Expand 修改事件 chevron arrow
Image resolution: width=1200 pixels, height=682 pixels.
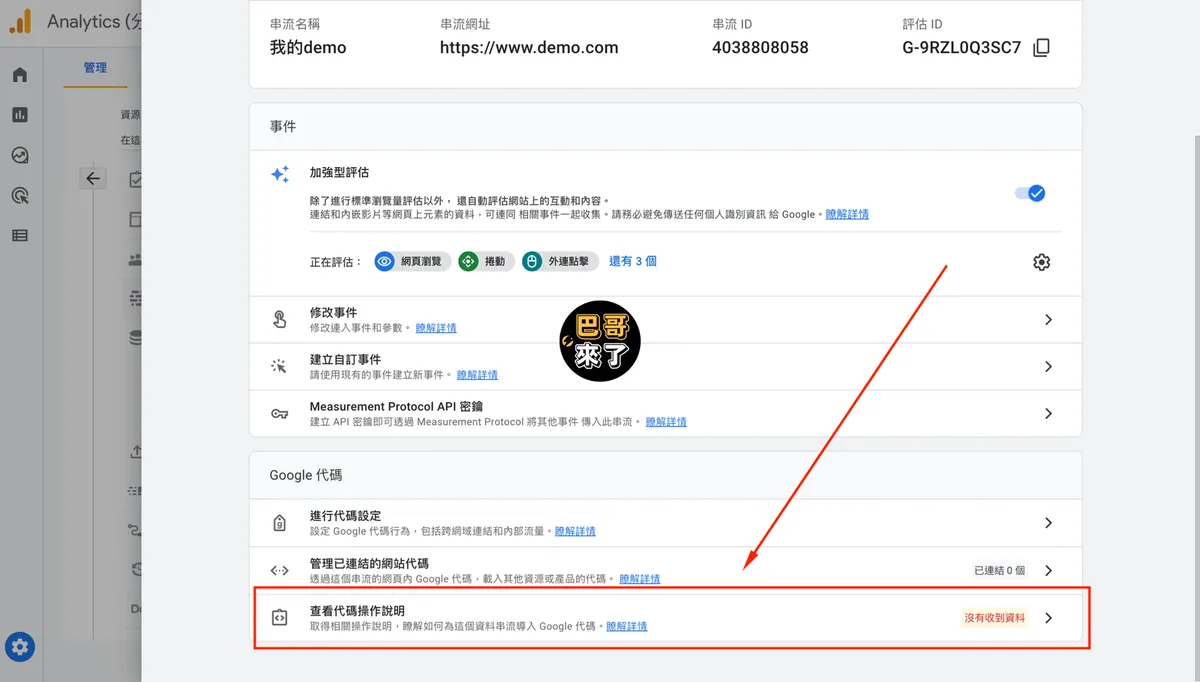point(1048,320)
